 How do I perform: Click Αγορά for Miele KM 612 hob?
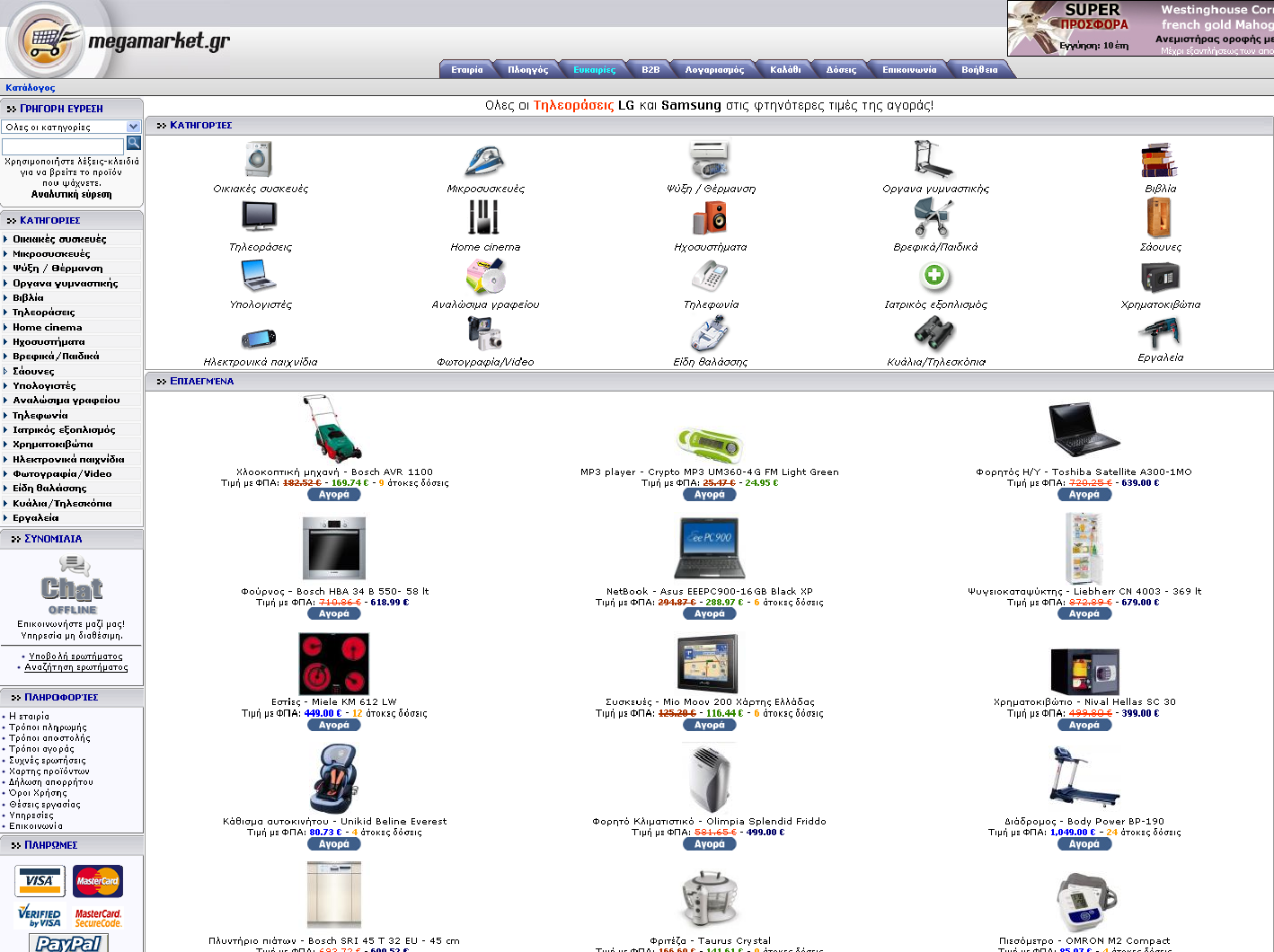pos(334,725)
